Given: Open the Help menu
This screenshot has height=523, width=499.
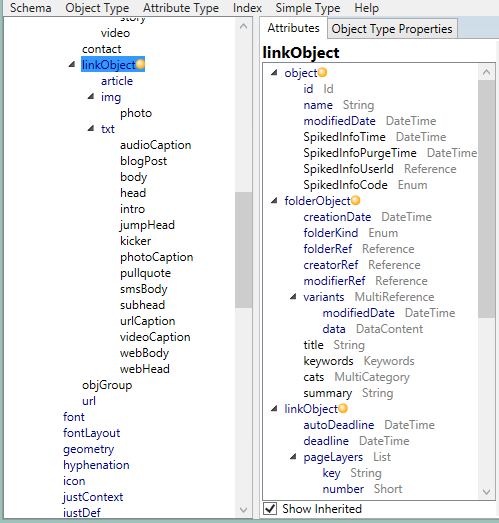Looking at the screenshot, I should click(x=367, y=8).
